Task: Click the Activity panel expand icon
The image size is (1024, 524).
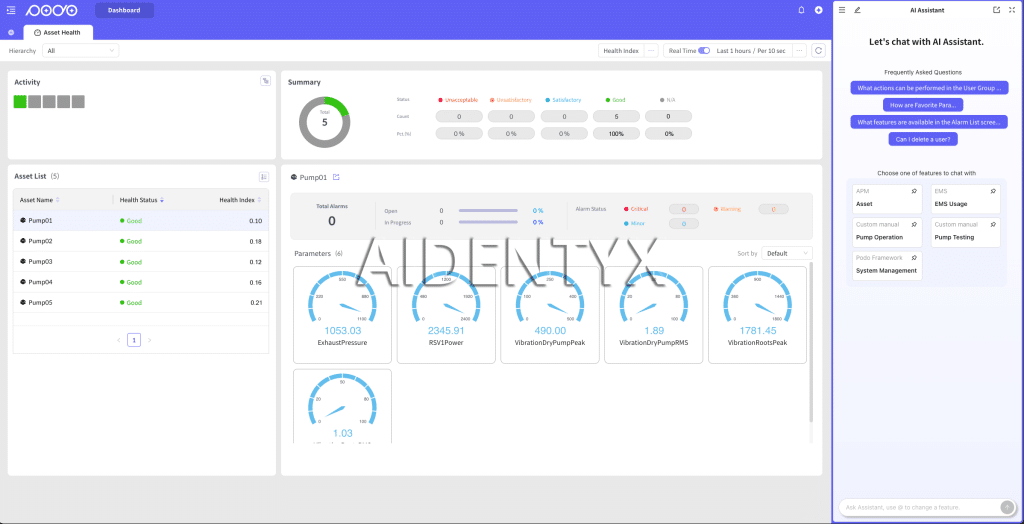Action: 265,81
